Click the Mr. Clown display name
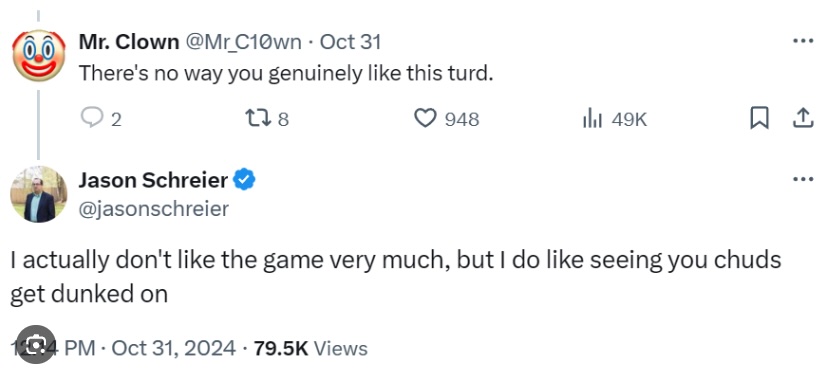Screen dimensions: 832x371 [x=129, y=42]
